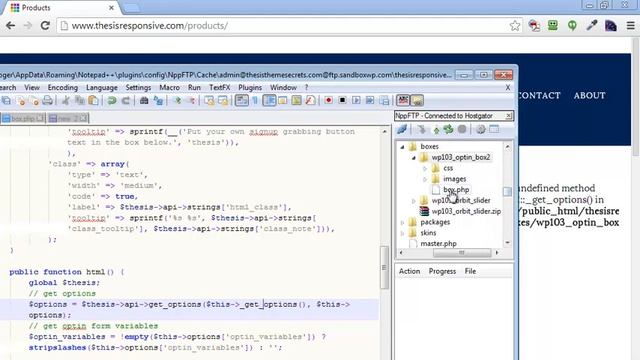Viewport: 640px width, 360px height.
Task: Save the current recorded macro icon
Action: [384, 100]
